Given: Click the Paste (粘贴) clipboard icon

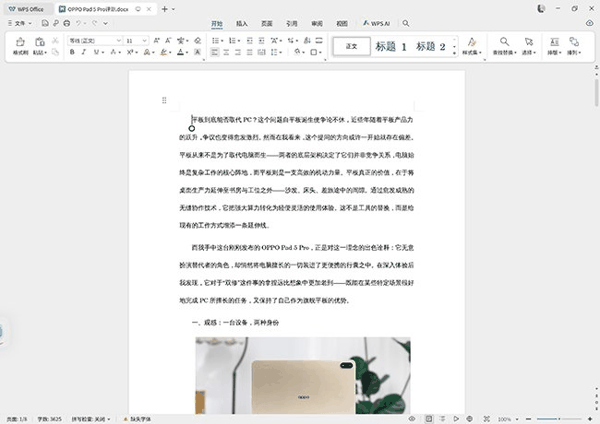Looking at the screenshot, I should (x=40, y=43).
